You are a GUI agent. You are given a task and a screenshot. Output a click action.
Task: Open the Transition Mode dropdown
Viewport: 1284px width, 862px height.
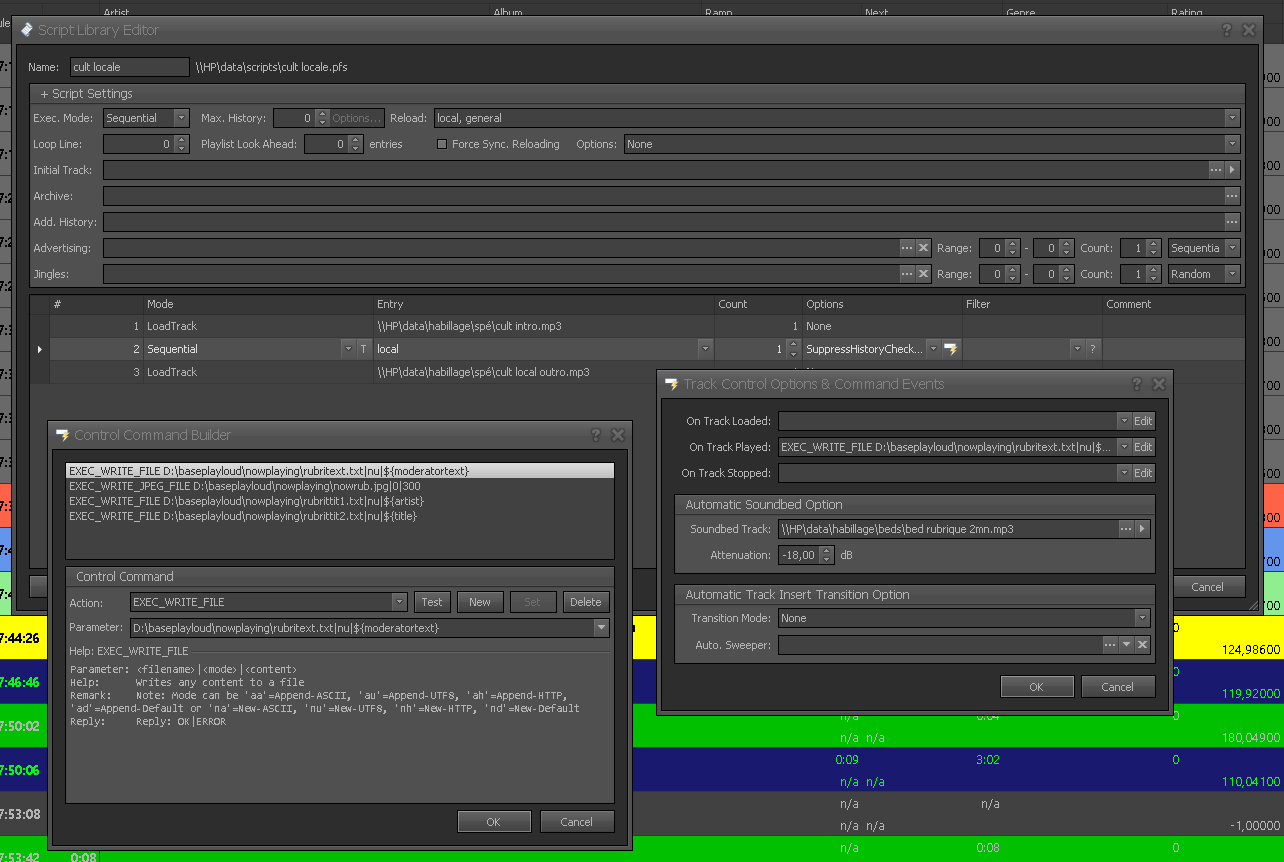click(1142, 618)
